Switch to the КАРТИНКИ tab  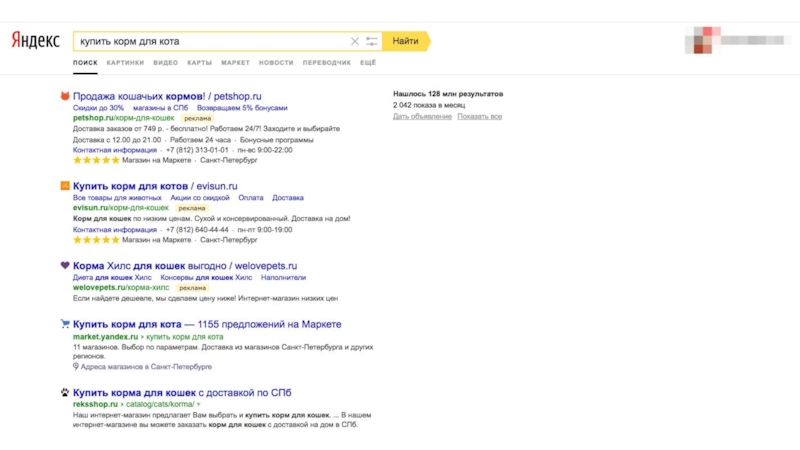click(x=125, y=63)
